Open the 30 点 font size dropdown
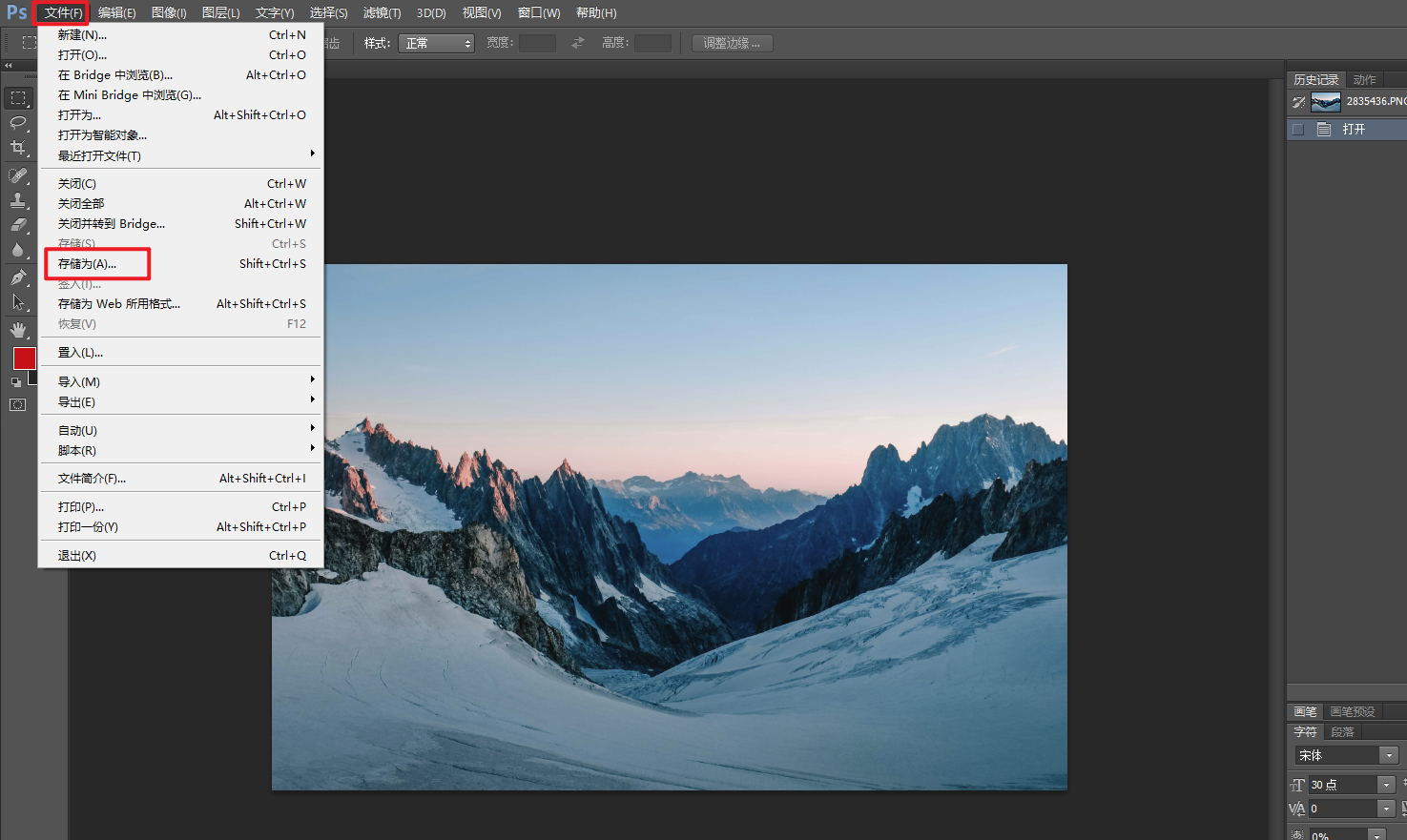The image size is (1407, 840). click(1386, 785)
